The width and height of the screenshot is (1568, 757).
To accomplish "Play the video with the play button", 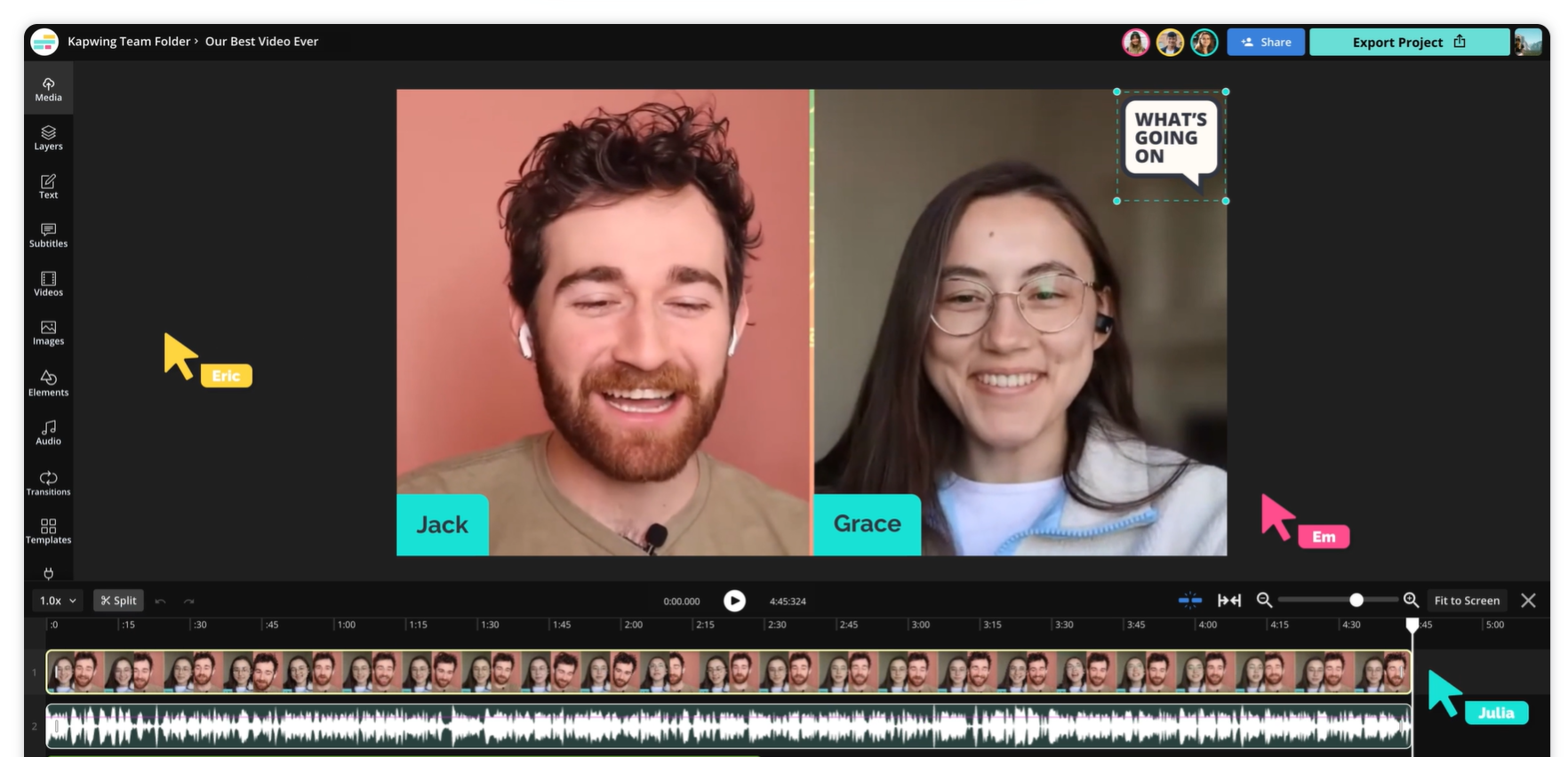I will coord(734,602).
